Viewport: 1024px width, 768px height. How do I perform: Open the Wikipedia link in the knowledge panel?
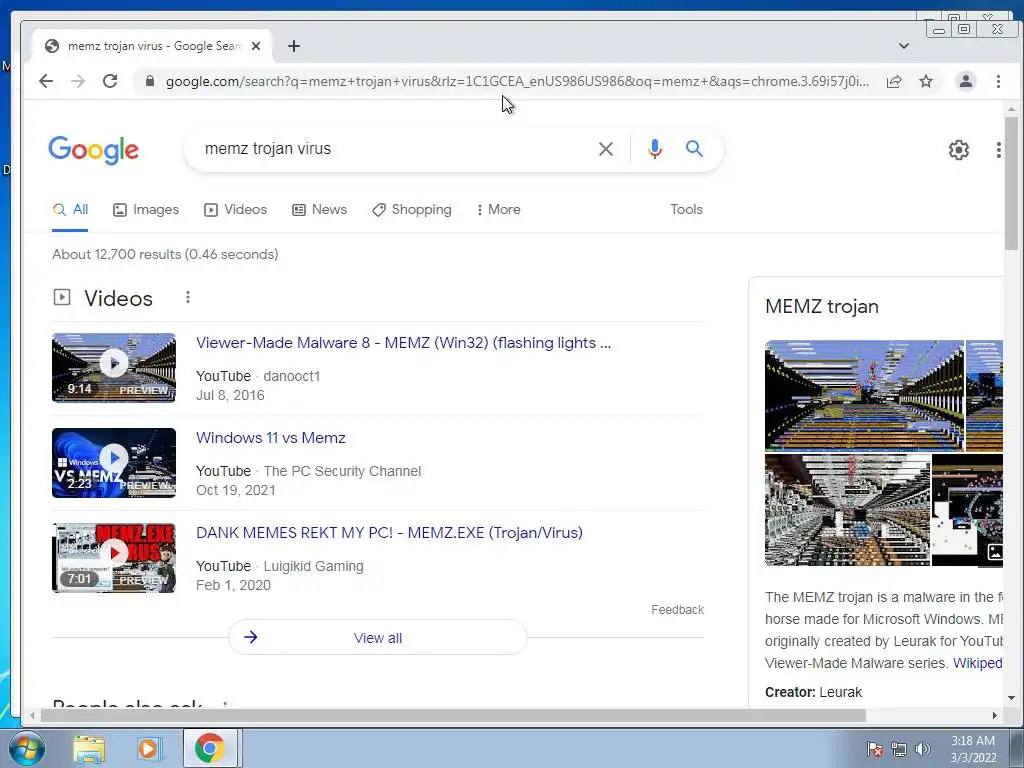[x=978, y=663]
